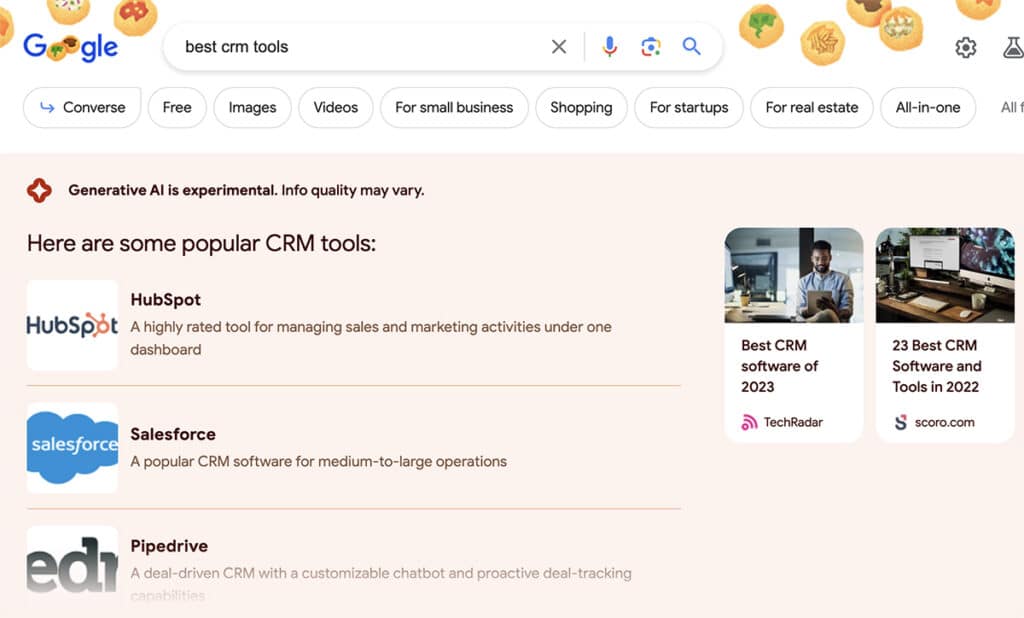Switch to Images results
Viewport: 1024px width, 618px height.
[252, 107]
